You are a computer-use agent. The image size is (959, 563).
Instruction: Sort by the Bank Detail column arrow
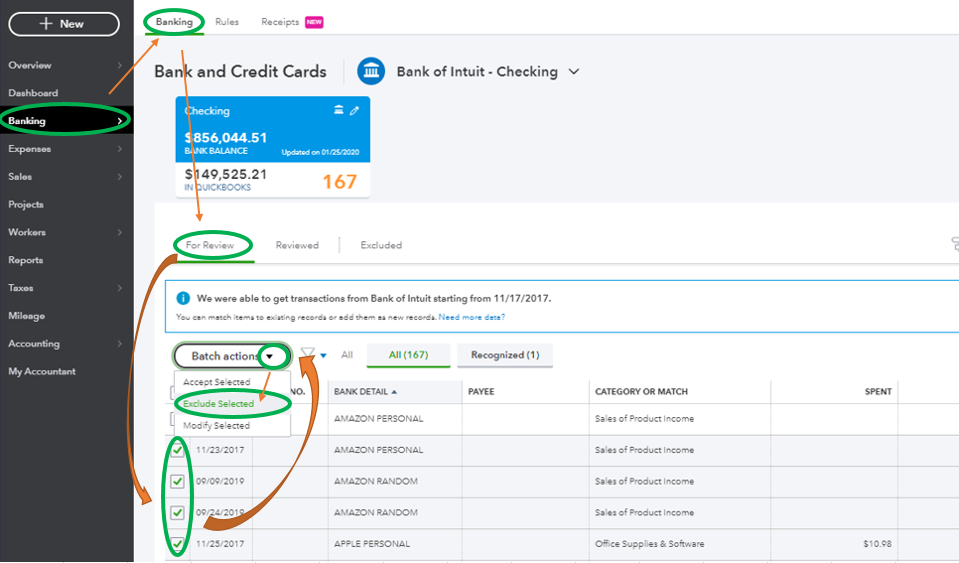[394, 392]
